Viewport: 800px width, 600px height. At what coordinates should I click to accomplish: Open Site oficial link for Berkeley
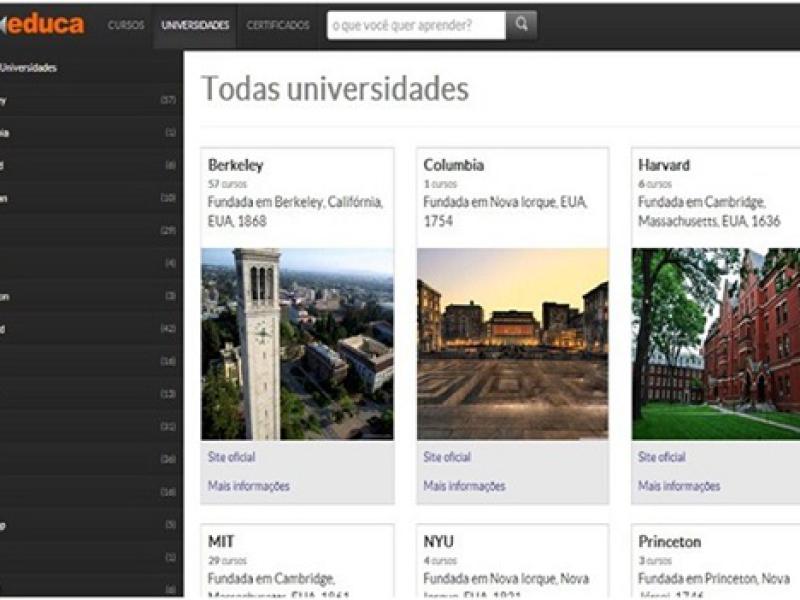[231, 457]
